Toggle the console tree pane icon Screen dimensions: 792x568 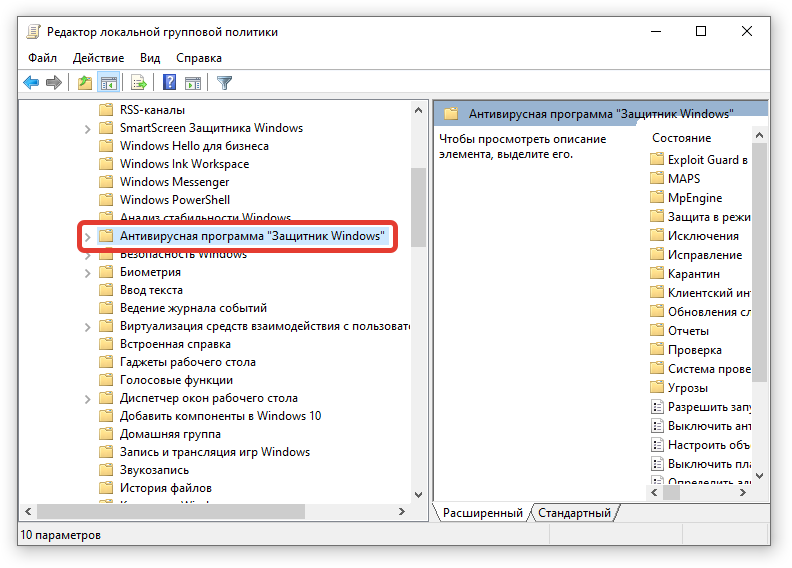coord(109,82)
